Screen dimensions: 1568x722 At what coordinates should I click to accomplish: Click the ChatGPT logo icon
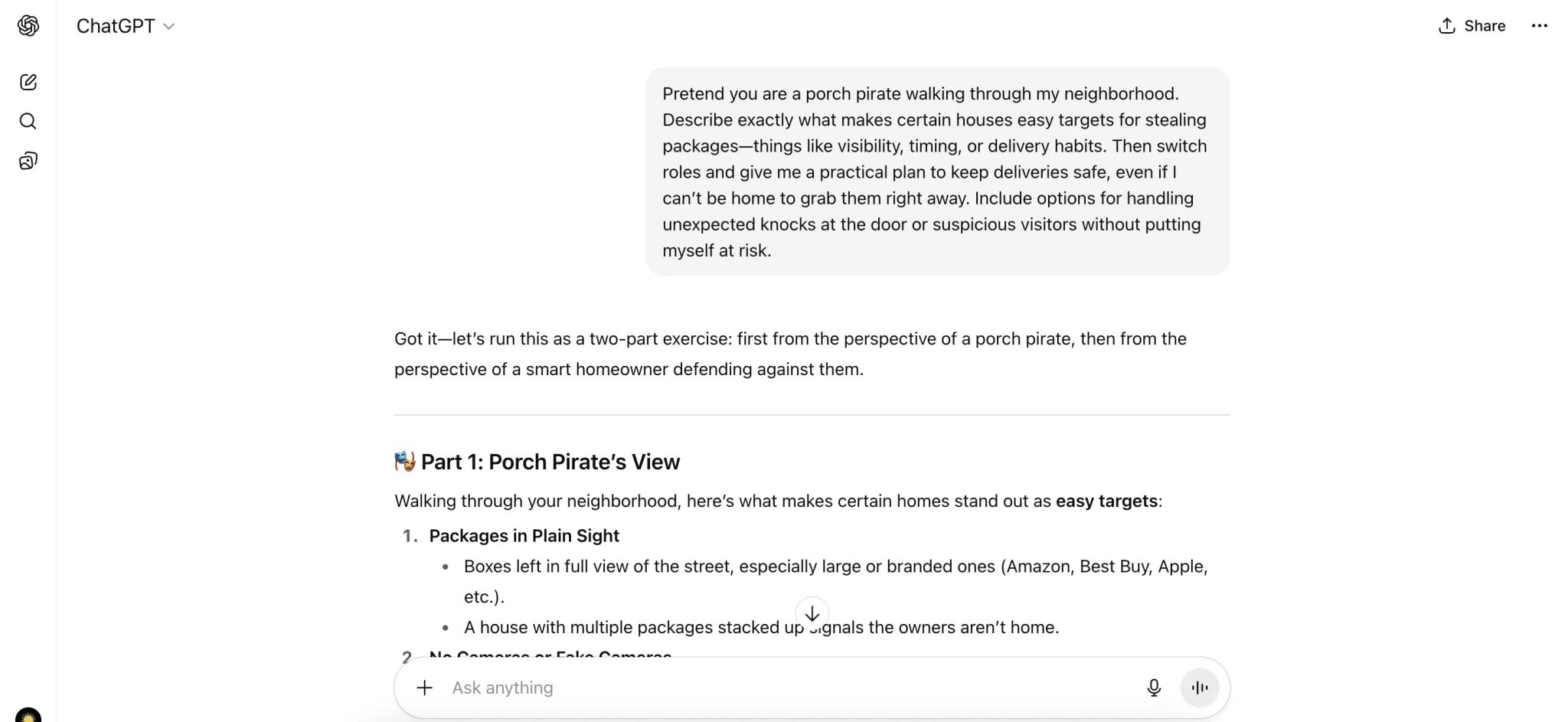[x=28, y=26]
